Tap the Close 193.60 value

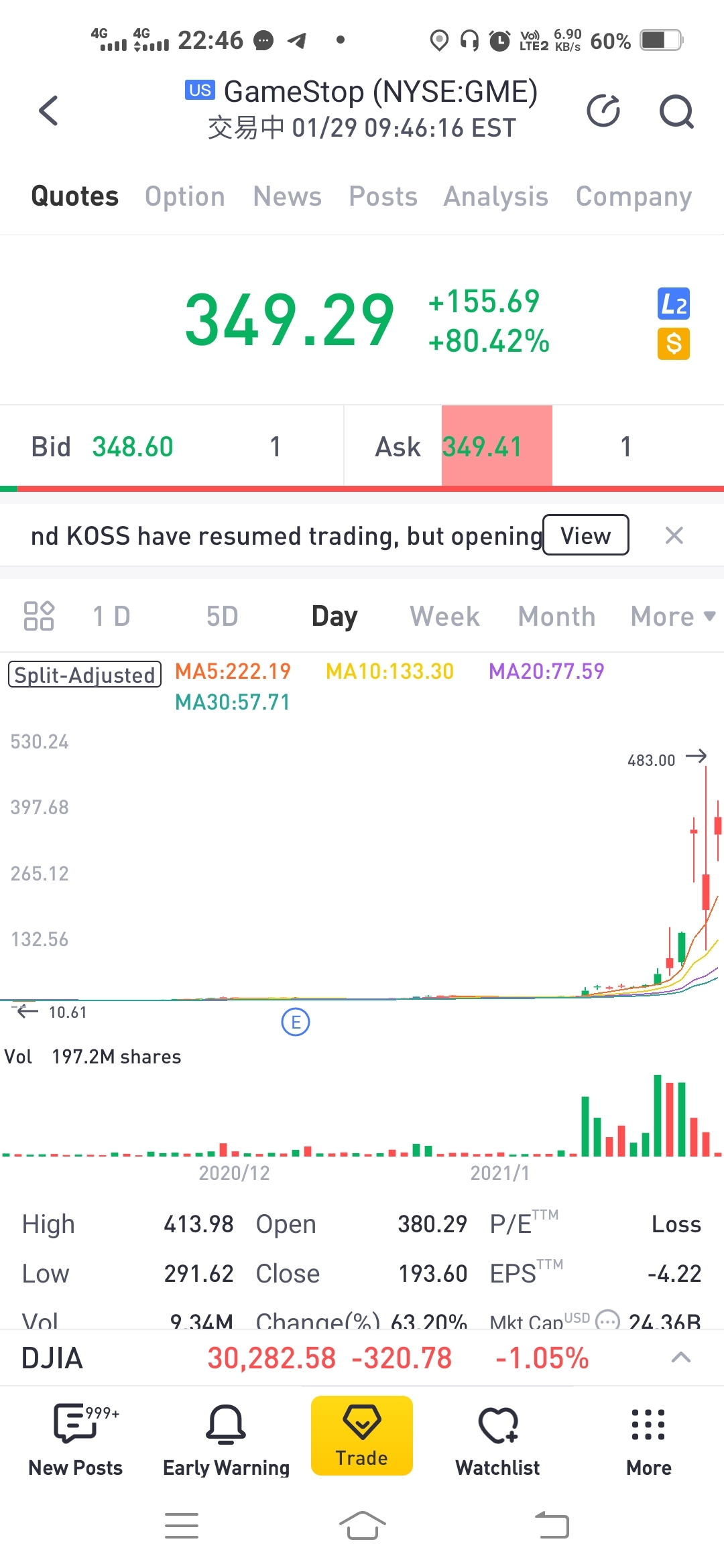point(432,1273)
